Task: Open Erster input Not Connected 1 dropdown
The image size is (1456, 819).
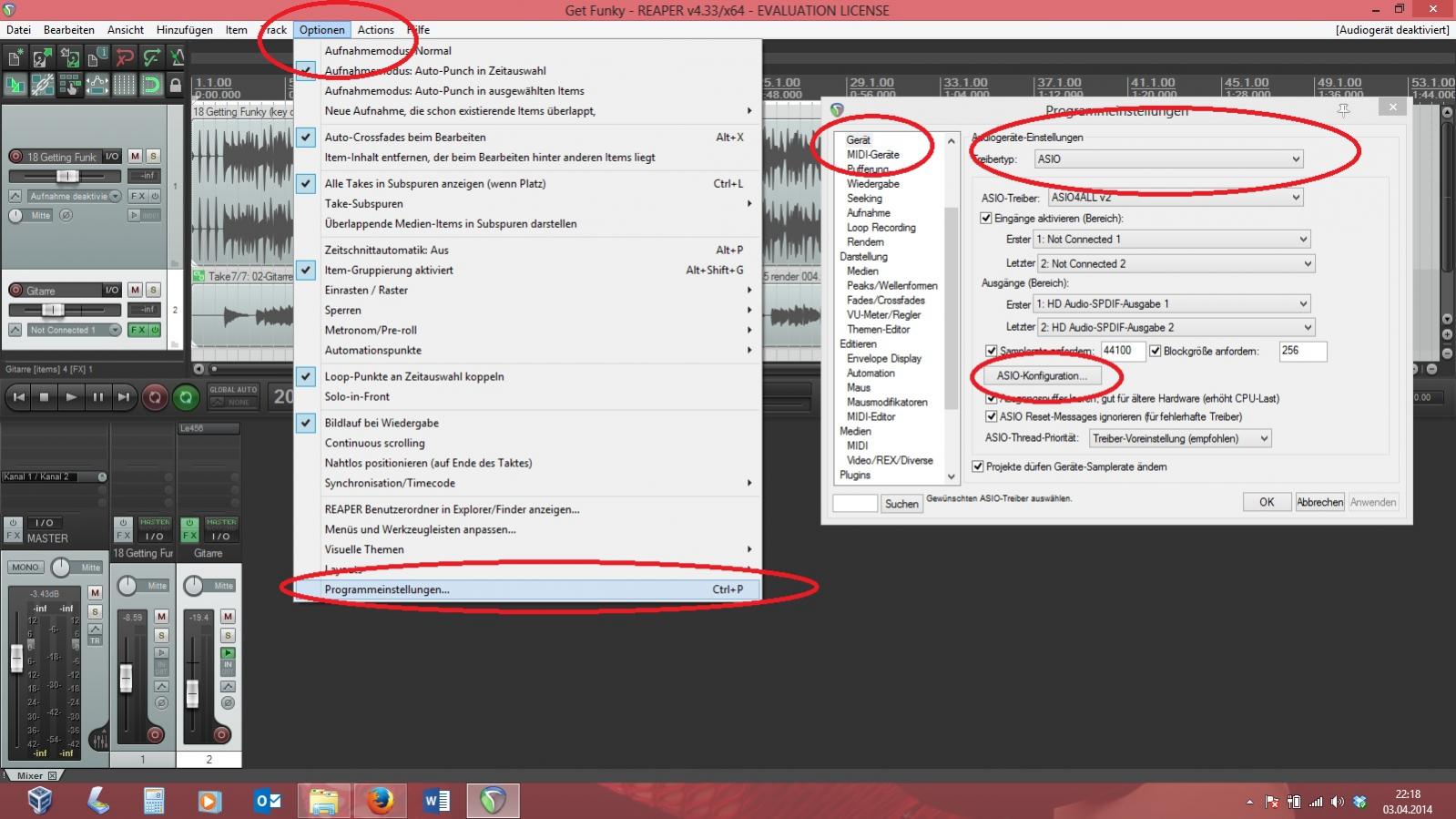Action: [x=1173, y=239]
